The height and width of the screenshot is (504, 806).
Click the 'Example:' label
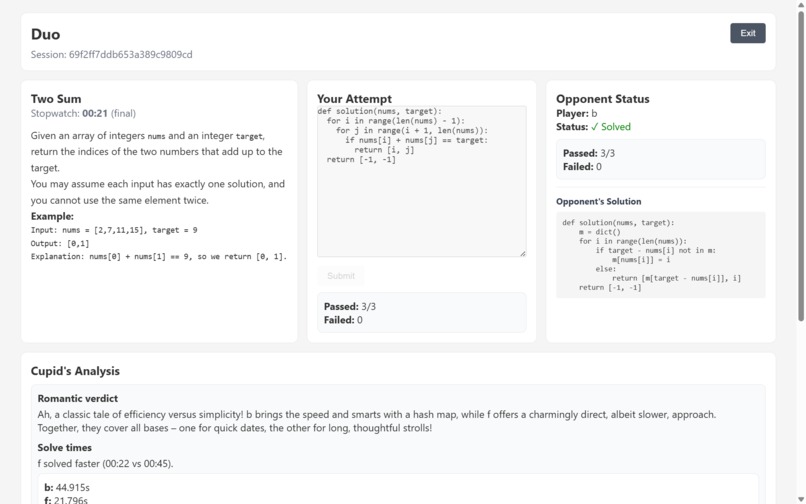tap(52, 216)
